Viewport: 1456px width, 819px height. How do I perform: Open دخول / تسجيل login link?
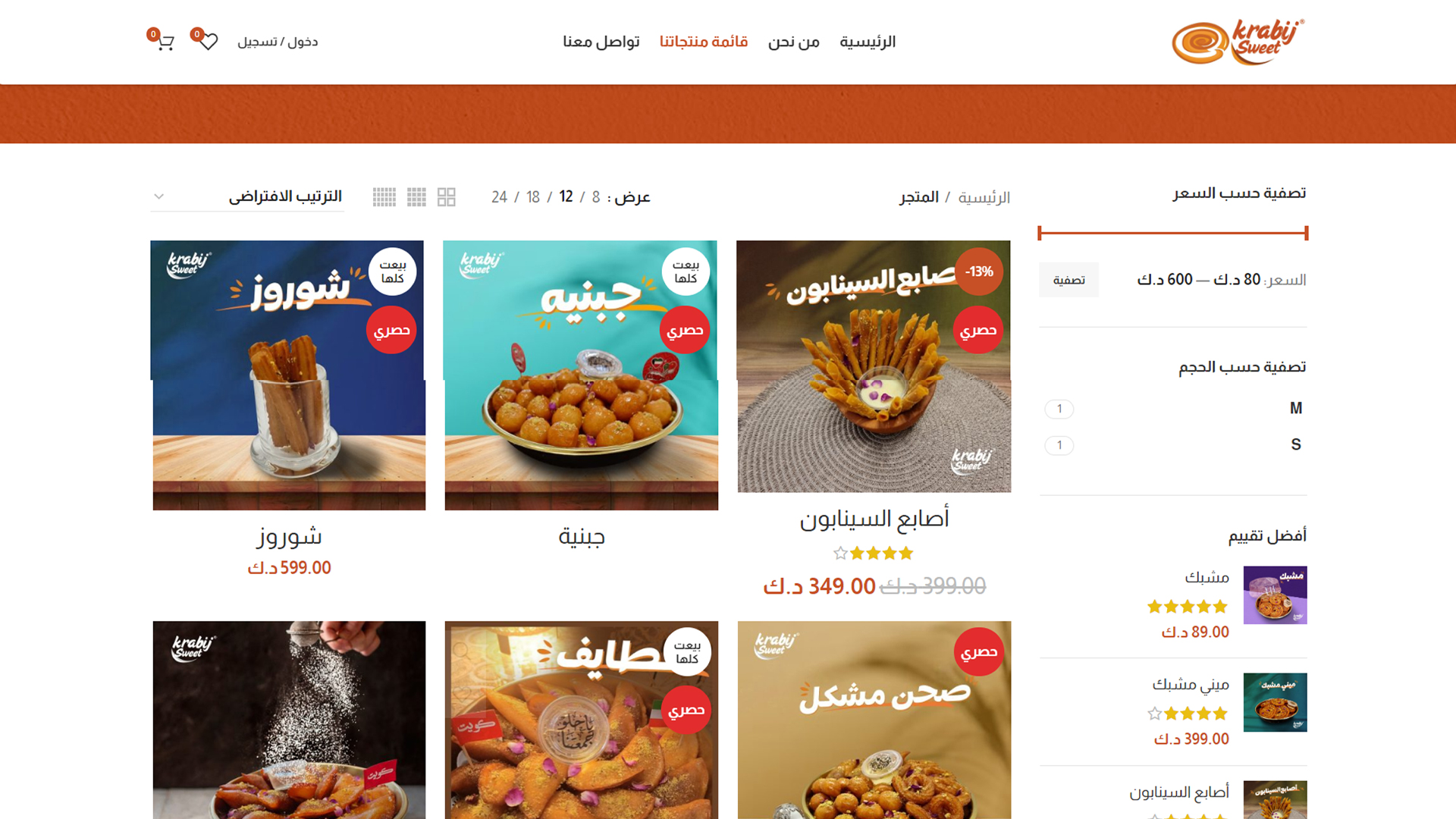[278, 42]
